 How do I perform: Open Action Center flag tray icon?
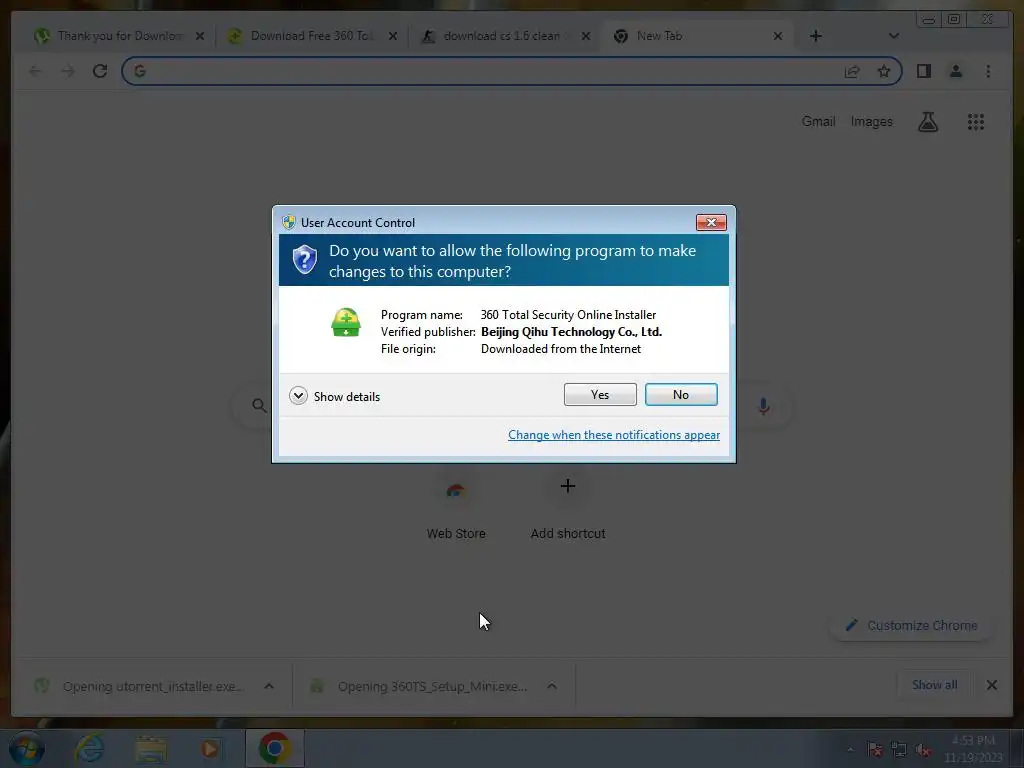pos(875,749)
